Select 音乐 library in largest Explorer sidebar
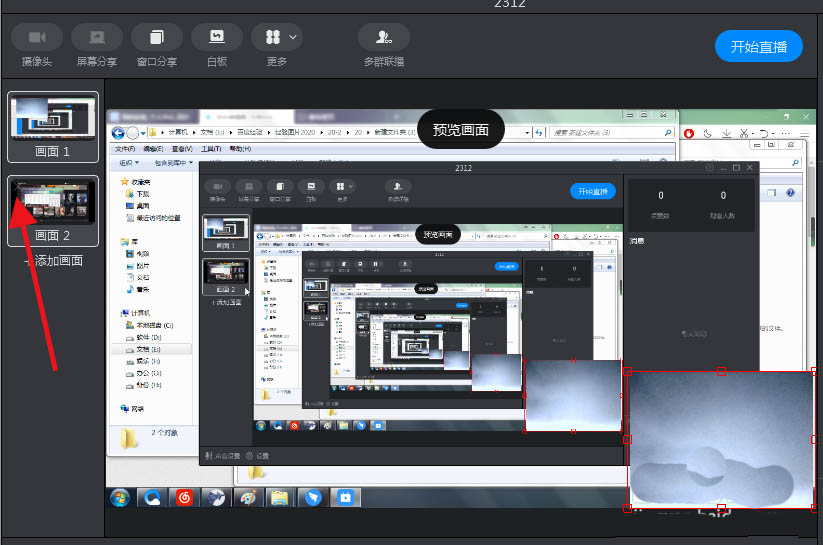The image size is (823, 545). pos(138,289)
